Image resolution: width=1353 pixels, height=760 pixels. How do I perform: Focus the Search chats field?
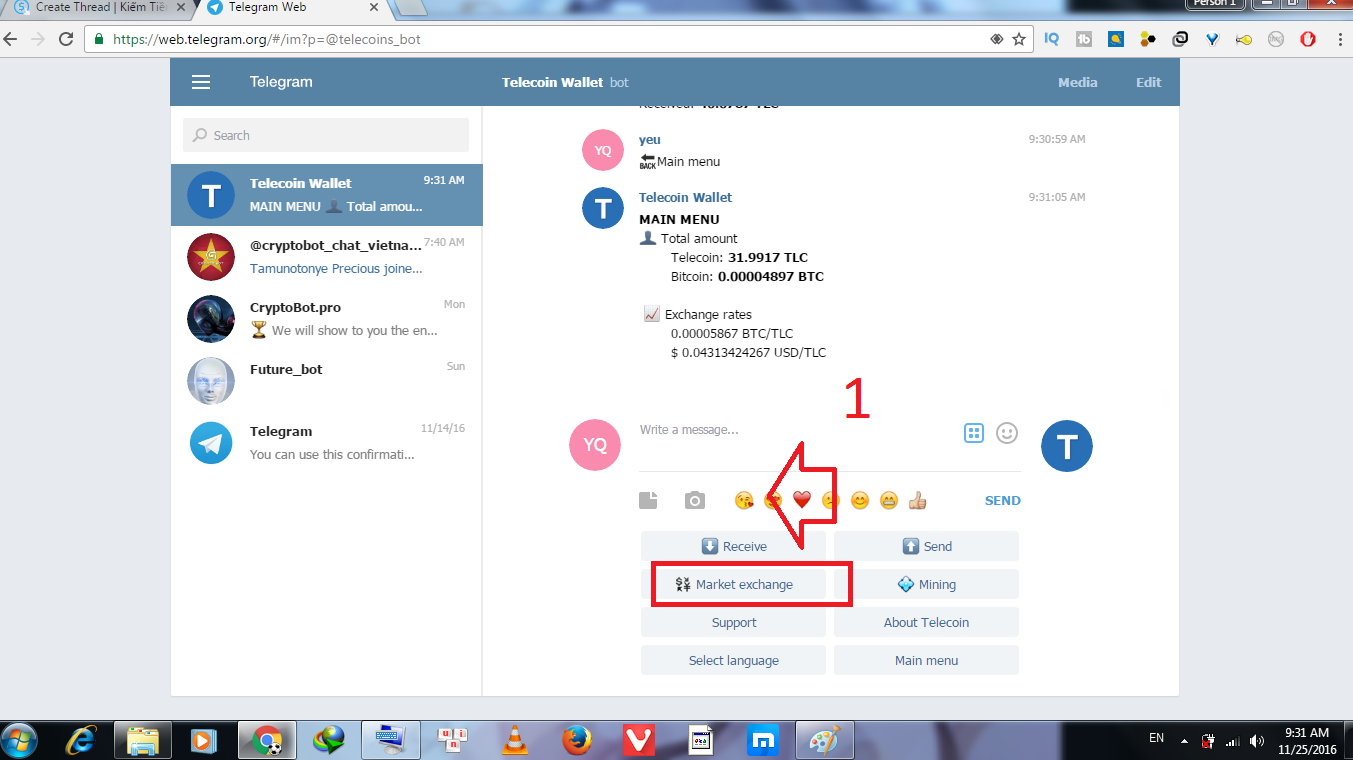coord(326,135)
